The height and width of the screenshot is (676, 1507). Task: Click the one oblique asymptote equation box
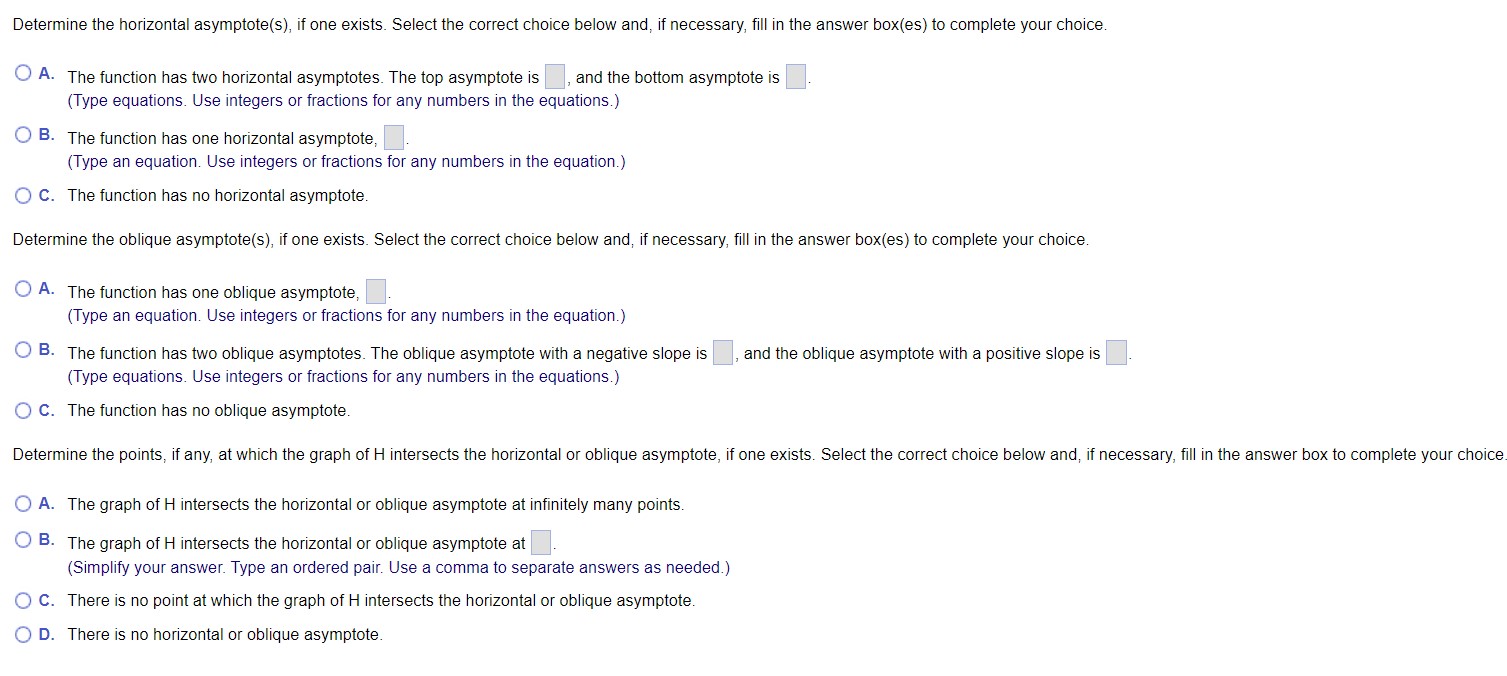375,291
